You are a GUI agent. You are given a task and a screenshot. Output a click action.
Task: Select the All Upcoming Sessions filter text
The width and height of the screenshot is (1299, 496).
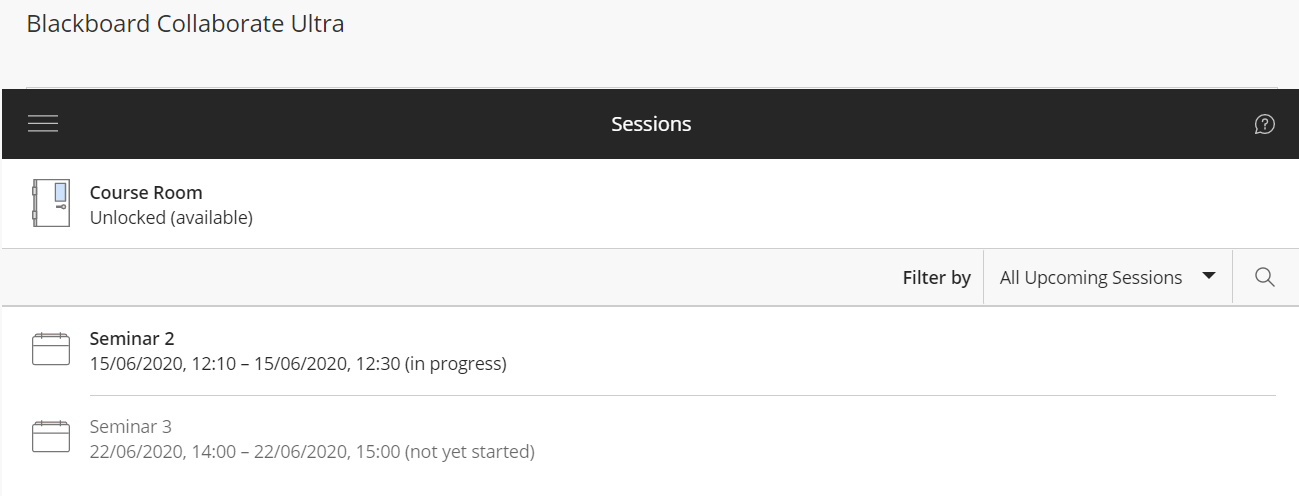pos(1090,278)
